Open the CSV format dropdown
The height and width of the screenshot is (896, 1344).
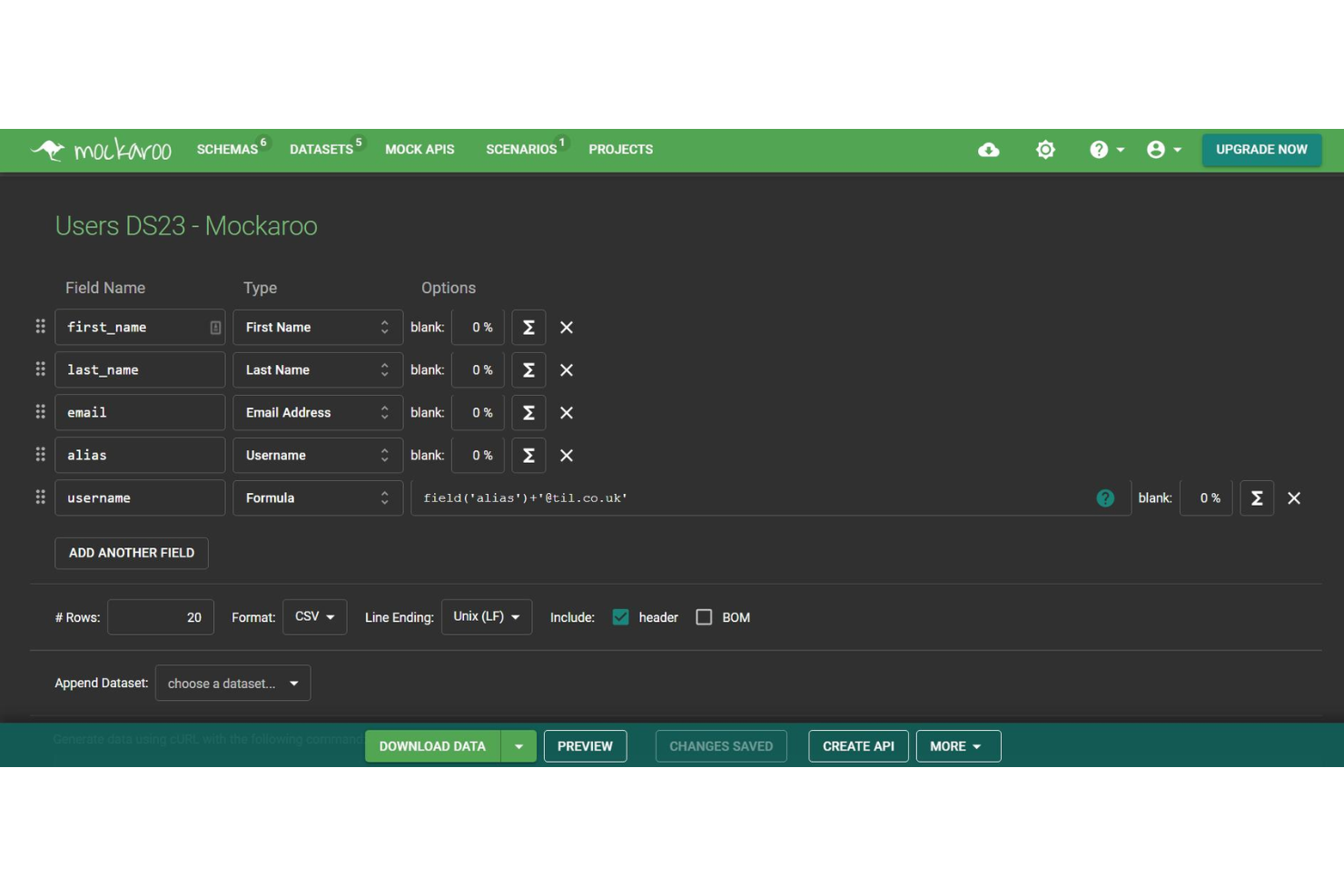pyautogui.click(x=315, y=617)
